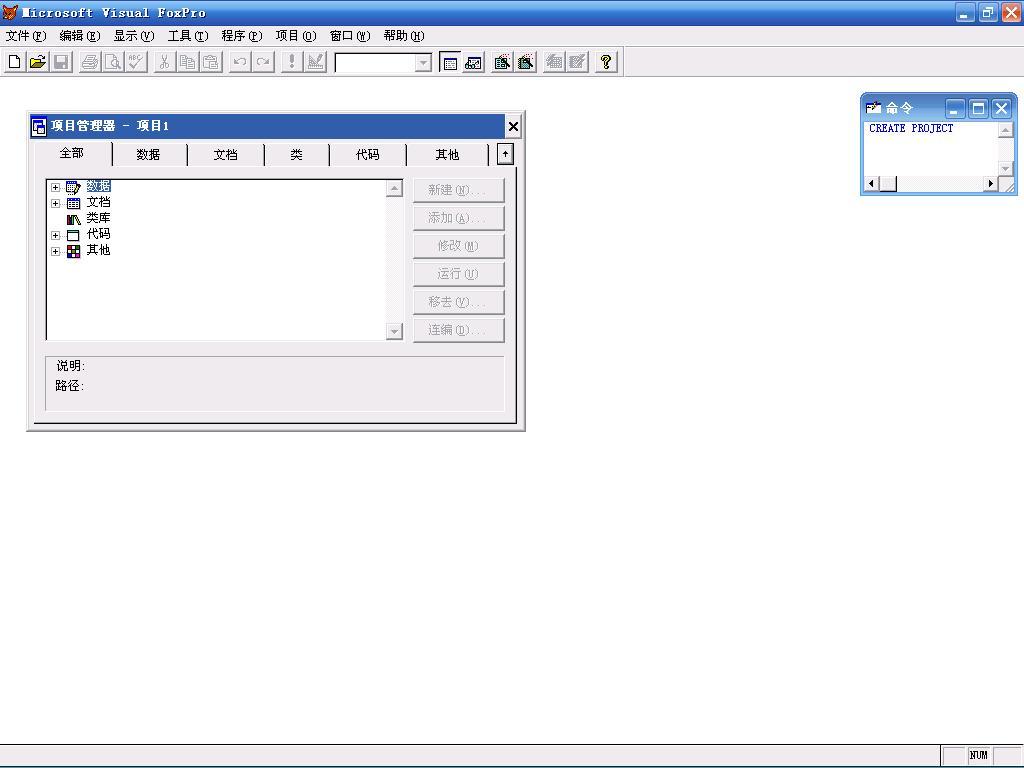This screenshot has height=768, width=1024.
Task: Click the Redo arrow icon
Action: pos(263,62)
